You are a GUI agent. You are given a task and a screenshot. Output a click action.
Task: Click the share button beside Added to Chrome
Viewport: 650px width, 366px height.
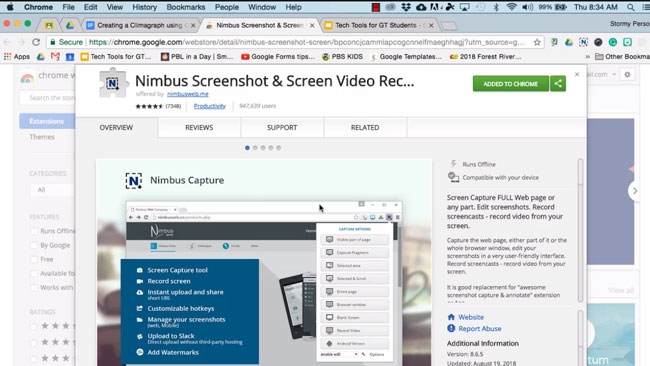pos(558,84)
